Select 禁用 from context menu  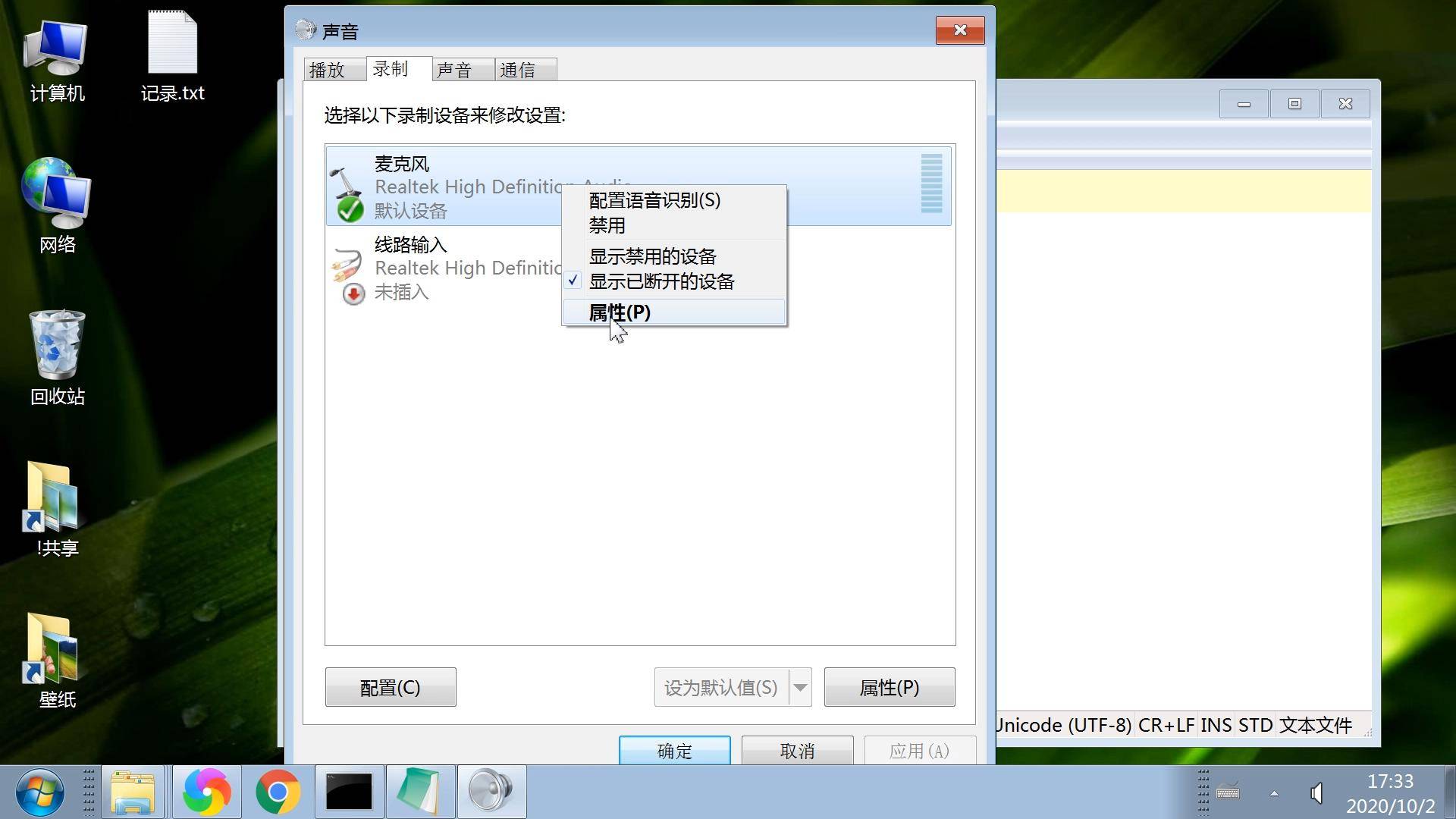[x=607, y=225]
